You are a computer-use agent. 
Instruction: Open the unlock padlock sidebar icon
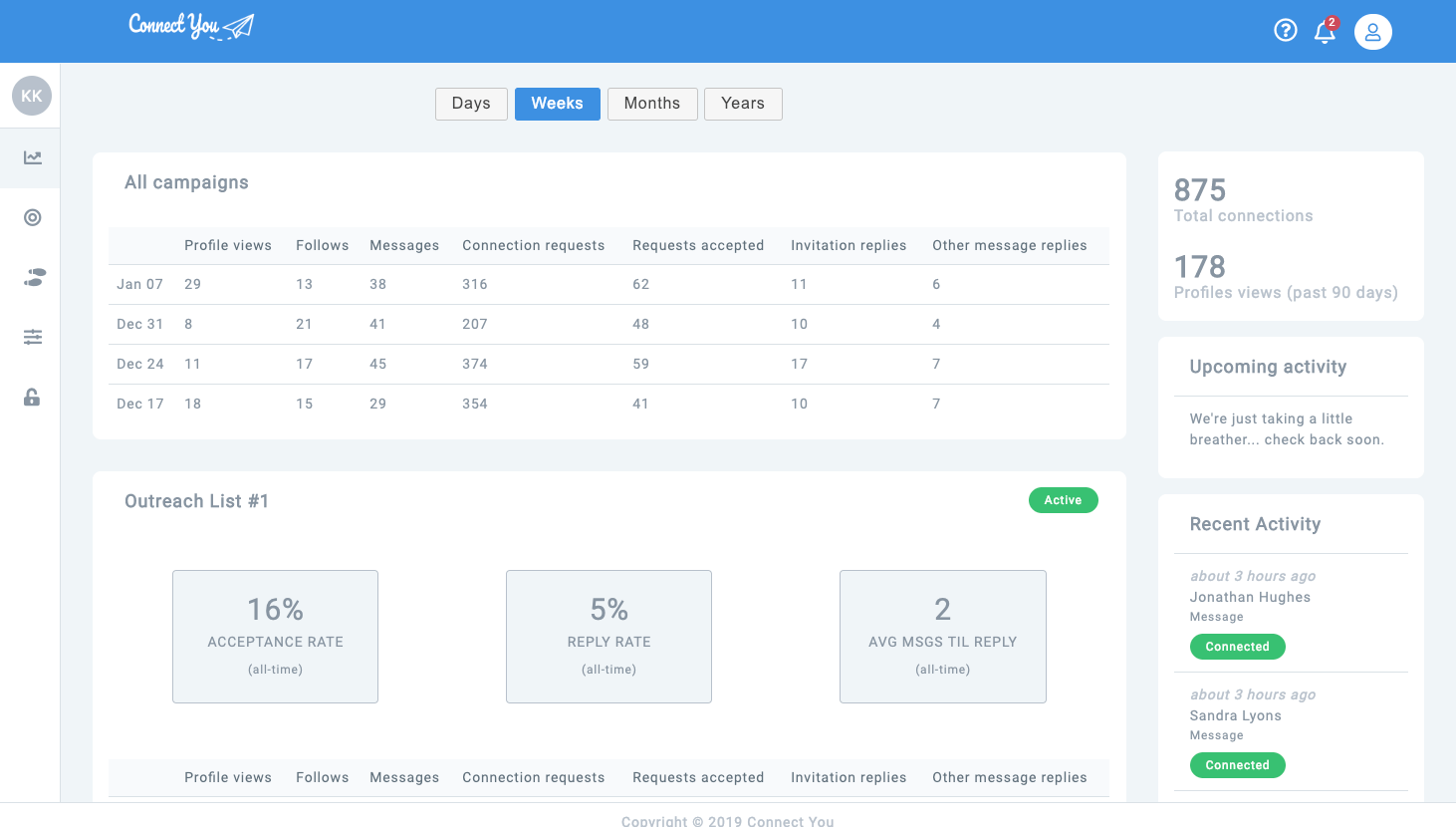pos(32,398)
